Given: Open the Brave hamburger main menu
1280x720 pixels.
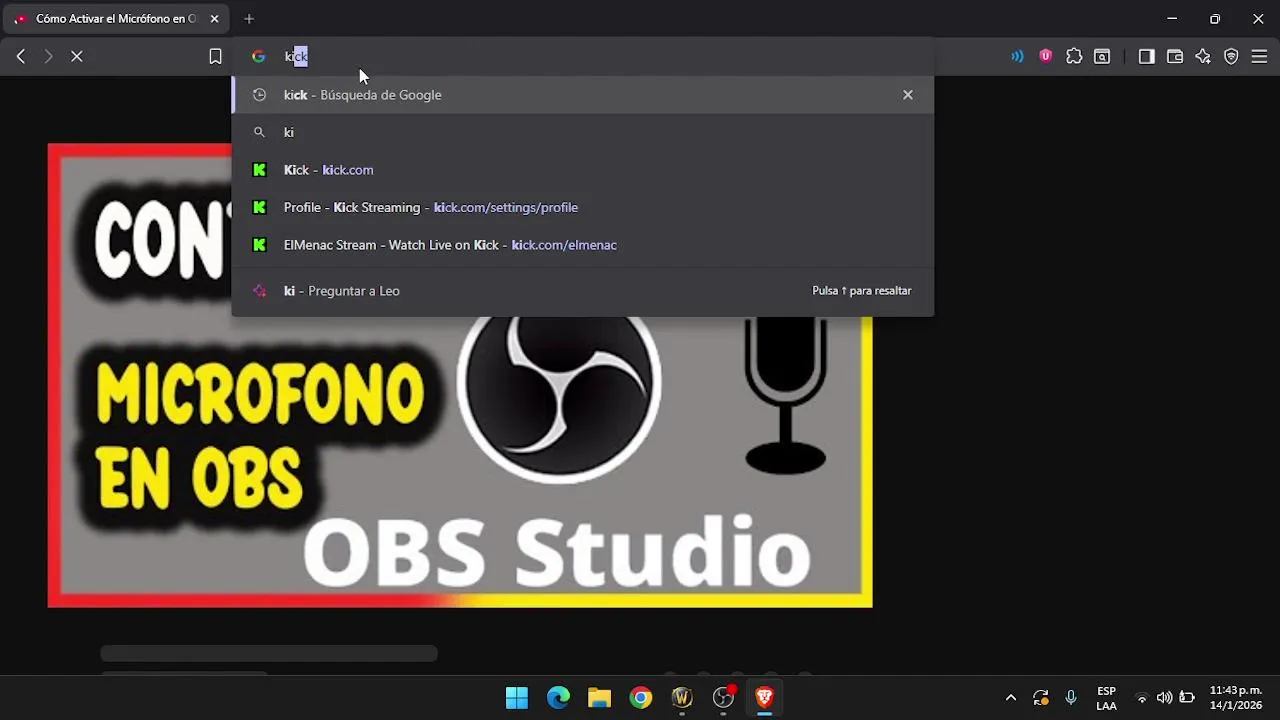Looking at the screenshot, I should pyautogui.click(x=1259, y=57).
